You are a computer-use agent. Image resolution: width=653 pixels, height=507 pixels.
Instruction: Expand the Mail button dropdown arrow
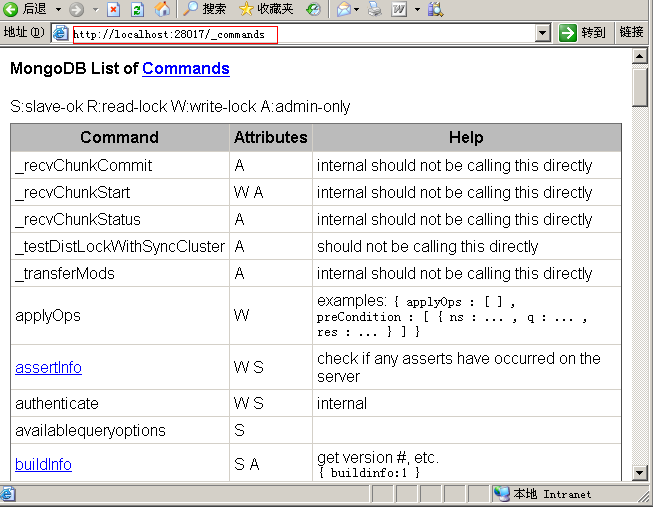click(357, 9)
